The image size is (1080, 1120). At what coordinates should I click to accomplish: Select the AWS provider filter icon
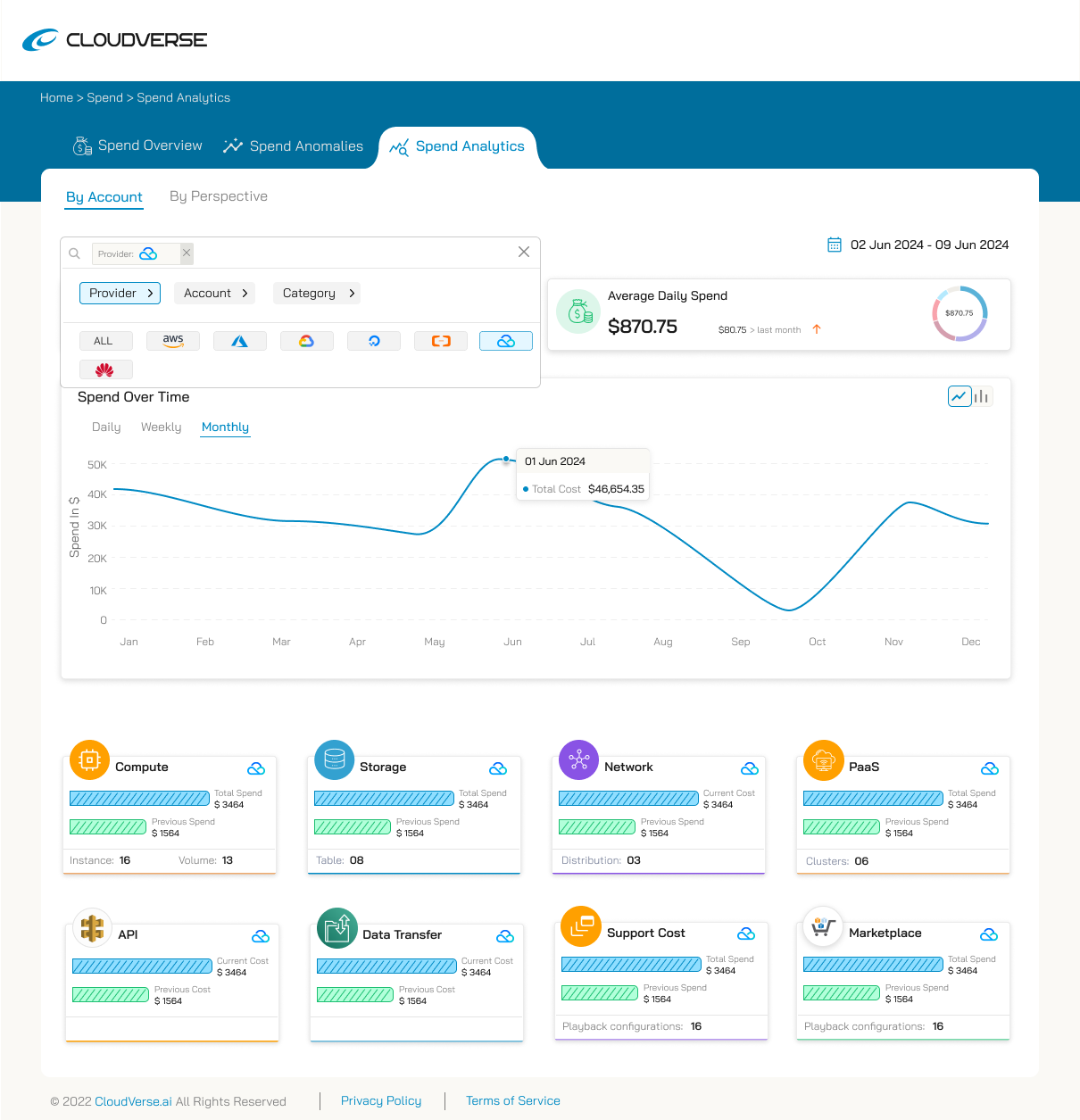pyautogui.click(x=172, y=340)
